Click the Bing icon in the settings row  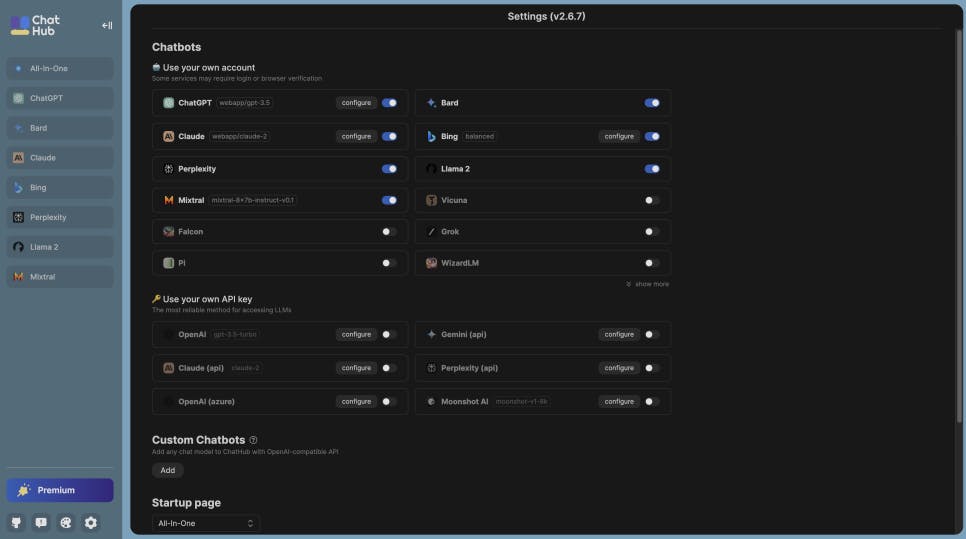[x=431, y=136]
